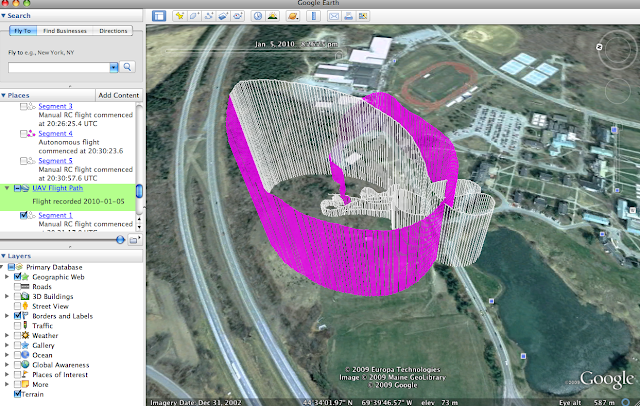Open the Segment 5 link
Viewport: 640px width, 406px height.
click(56, 160)
